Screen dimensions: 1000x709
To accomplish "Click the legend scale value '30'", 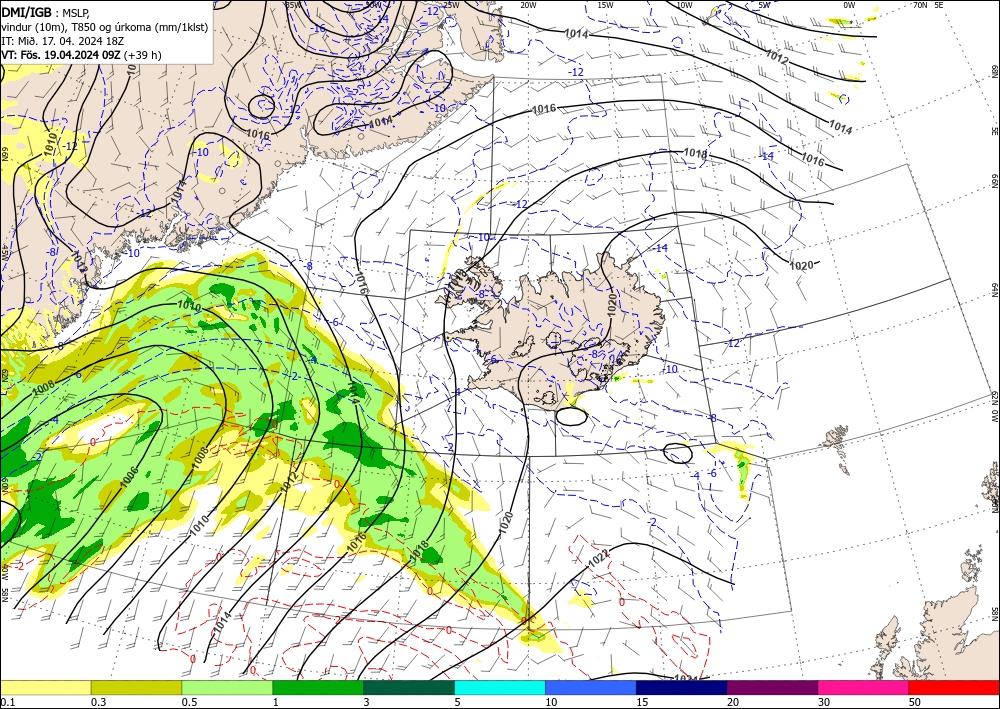I will click(824, 702).
